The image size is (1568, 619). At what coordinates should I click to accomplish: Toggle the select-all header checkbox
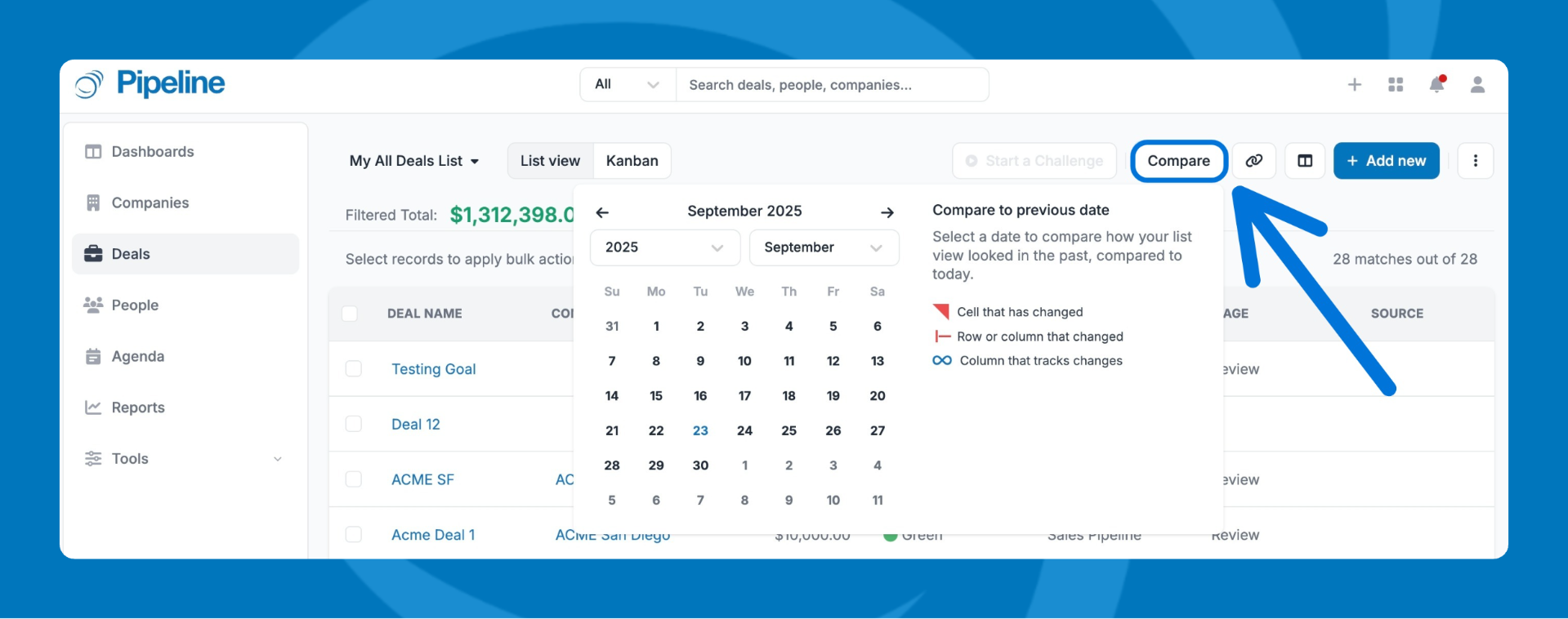click(x=350, y=314)
